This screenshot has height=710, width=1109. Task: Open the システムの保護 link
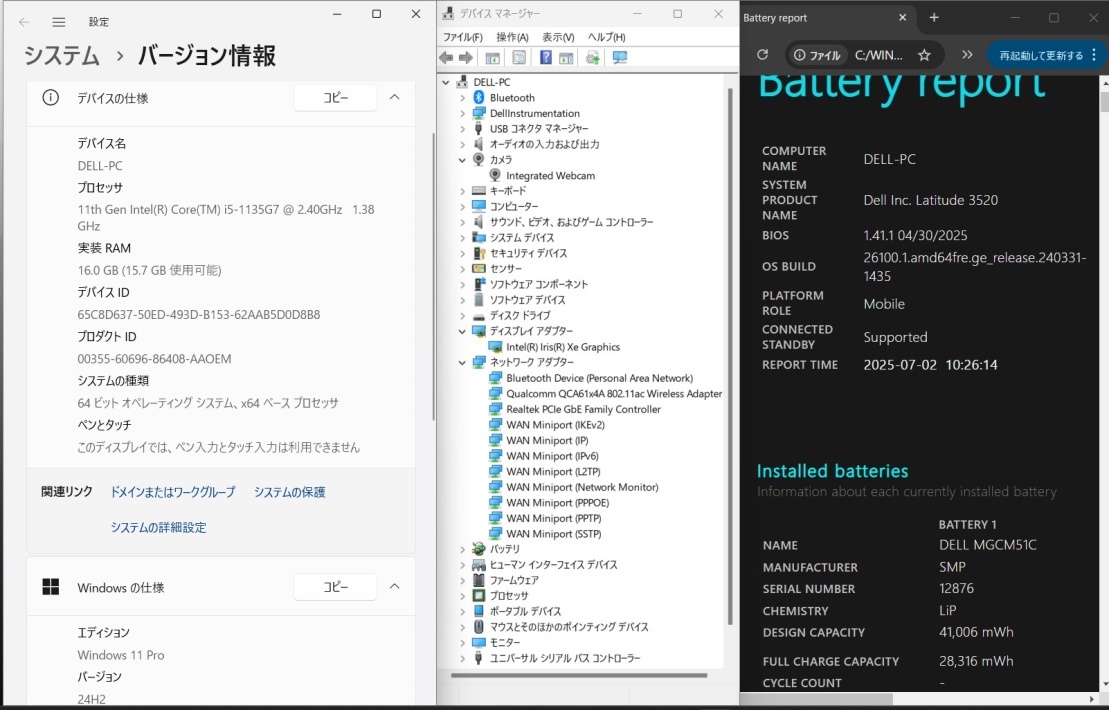pos(289,492)
